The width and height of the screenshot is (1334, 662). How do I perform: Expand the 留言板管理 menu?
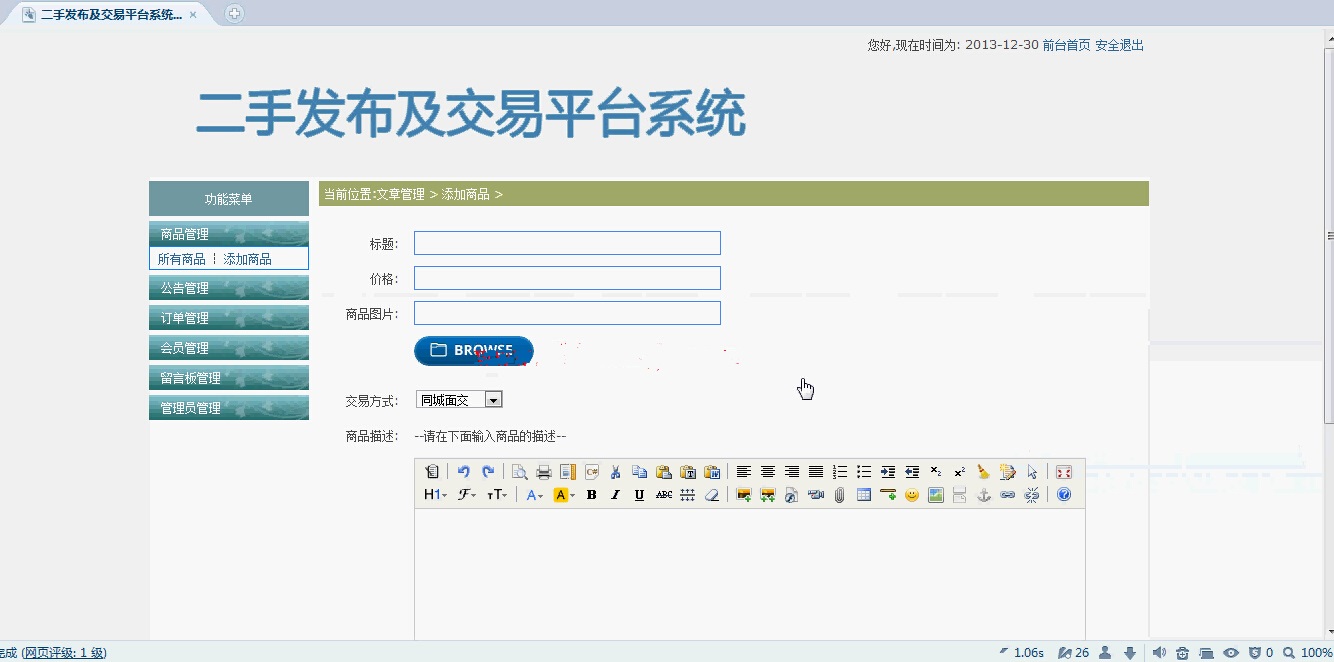(229, 378)
